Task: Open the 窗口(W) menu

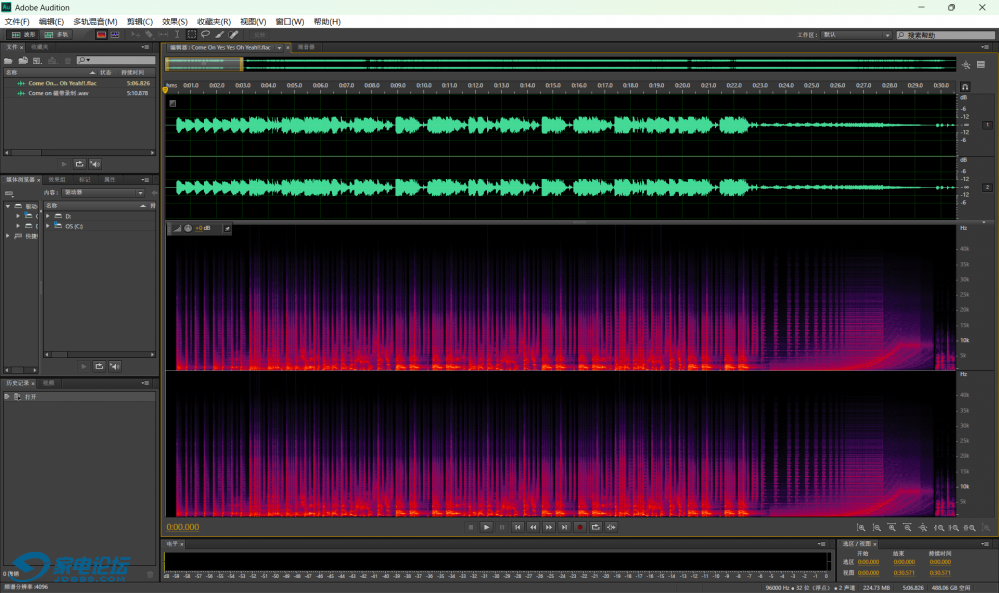Action: point(289,22)
